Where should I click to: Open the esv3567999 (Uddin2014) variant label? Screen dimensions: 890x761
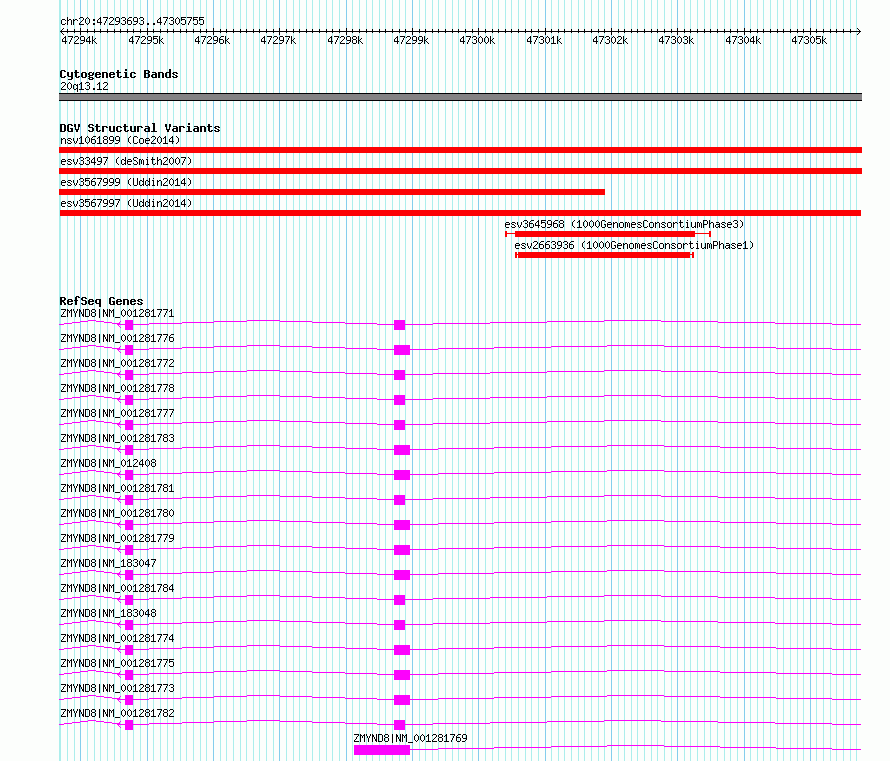point(126,182)
